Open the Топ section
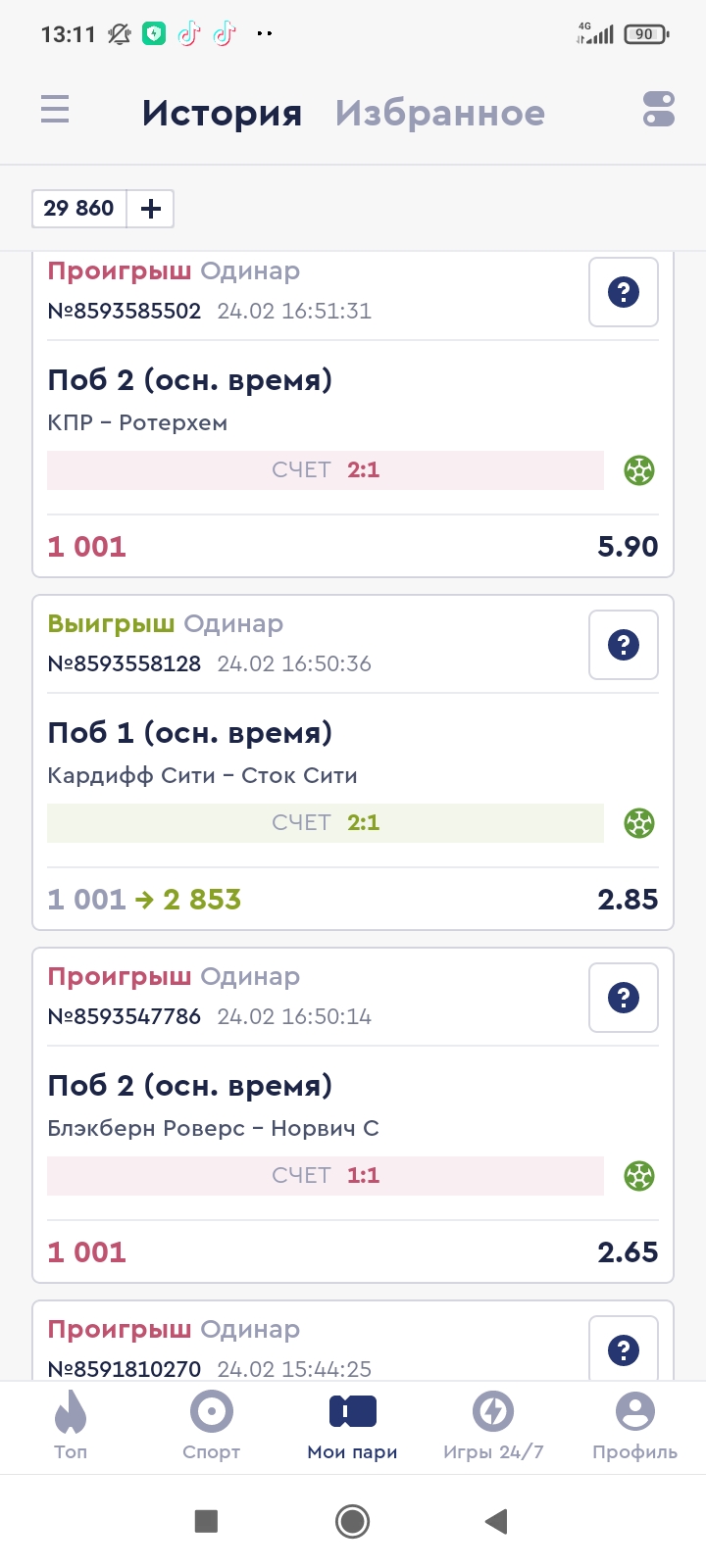This screenshot has height=1568, width=706. [x=71, y=1426]
